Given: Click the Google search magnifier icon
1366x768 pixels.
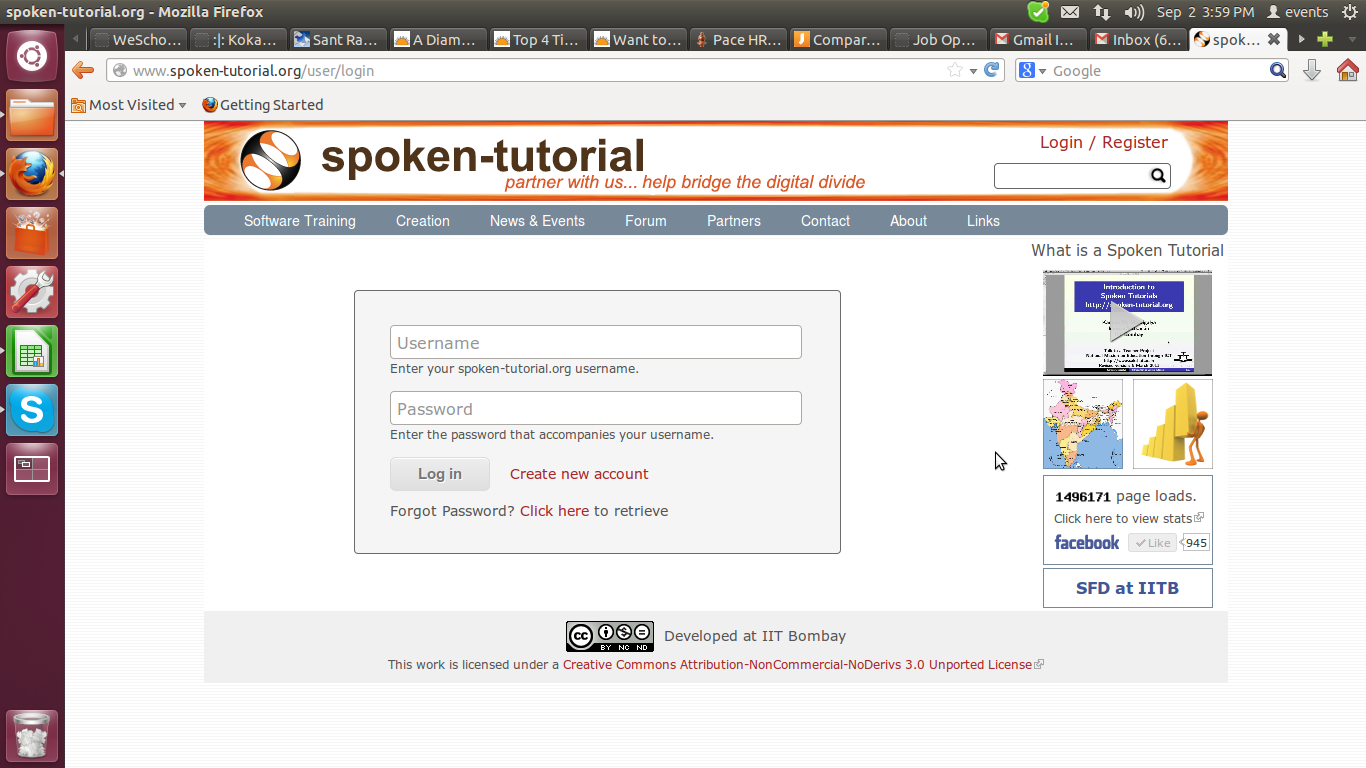Looking at the screenshot, I should [x=1277, y=70].
